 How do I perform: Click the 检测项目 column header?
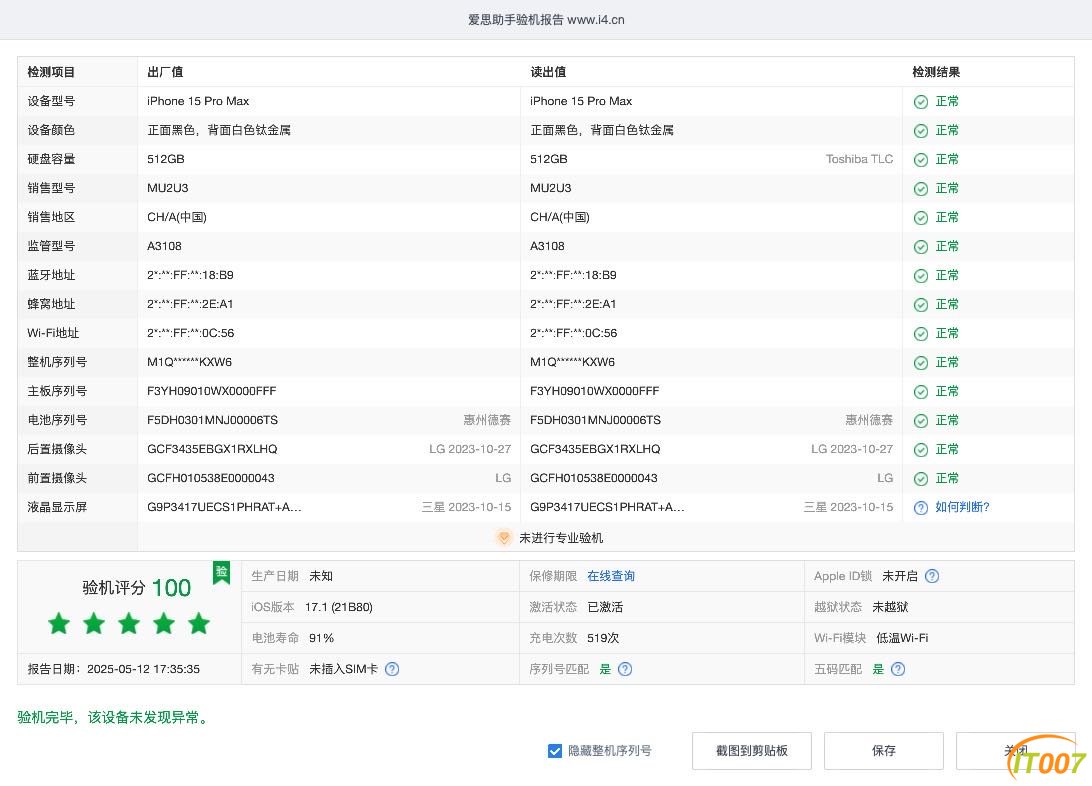tap(51, 72)
